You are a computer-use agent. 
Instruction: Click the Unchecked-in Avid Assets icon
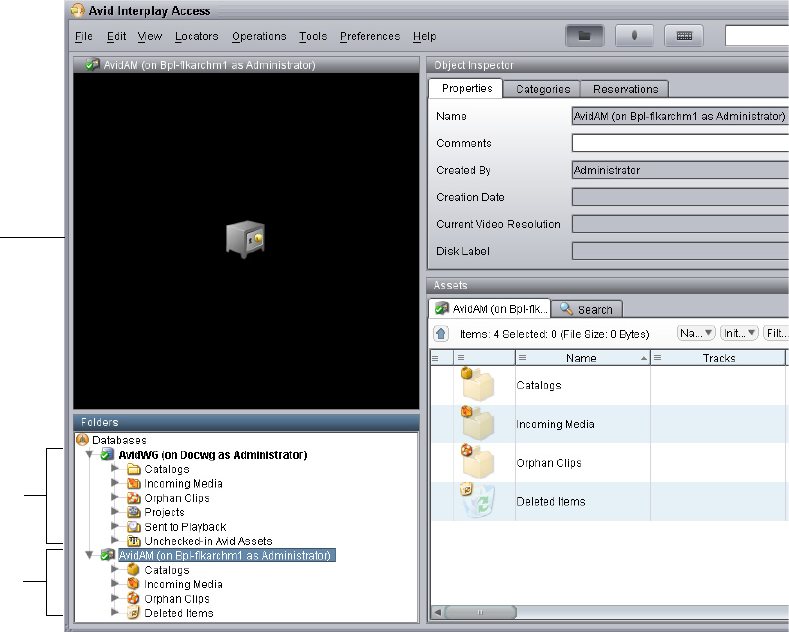coord(134,541)
